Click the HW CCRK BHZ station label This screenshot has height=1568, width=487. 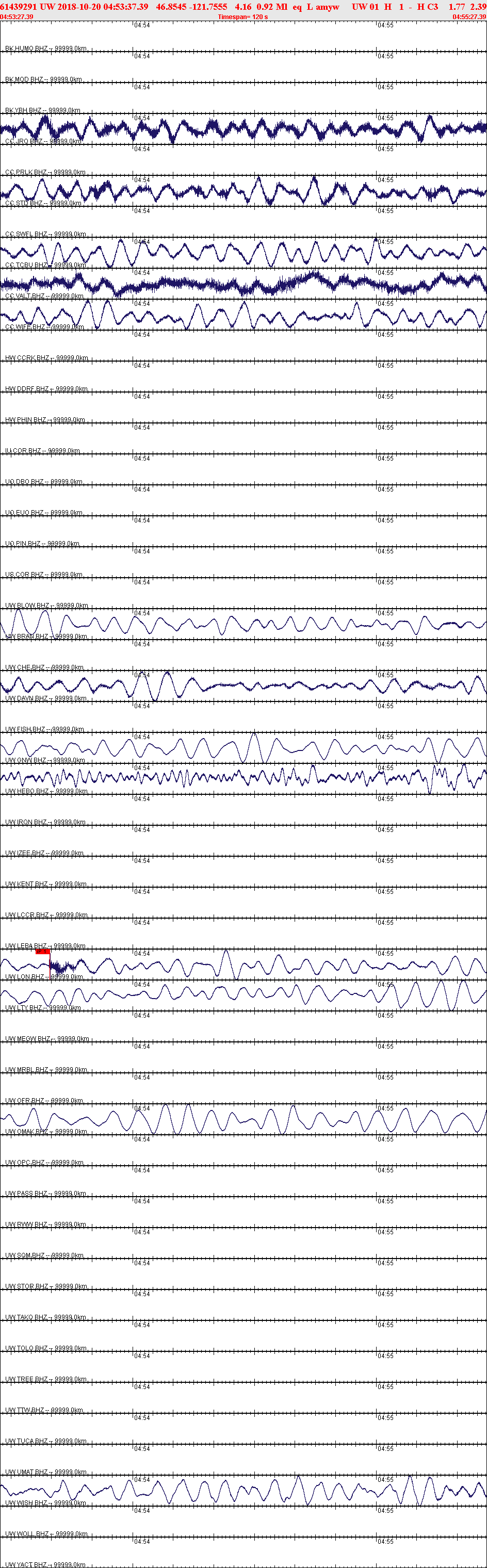pyautogui.click(x=46, y=358)
